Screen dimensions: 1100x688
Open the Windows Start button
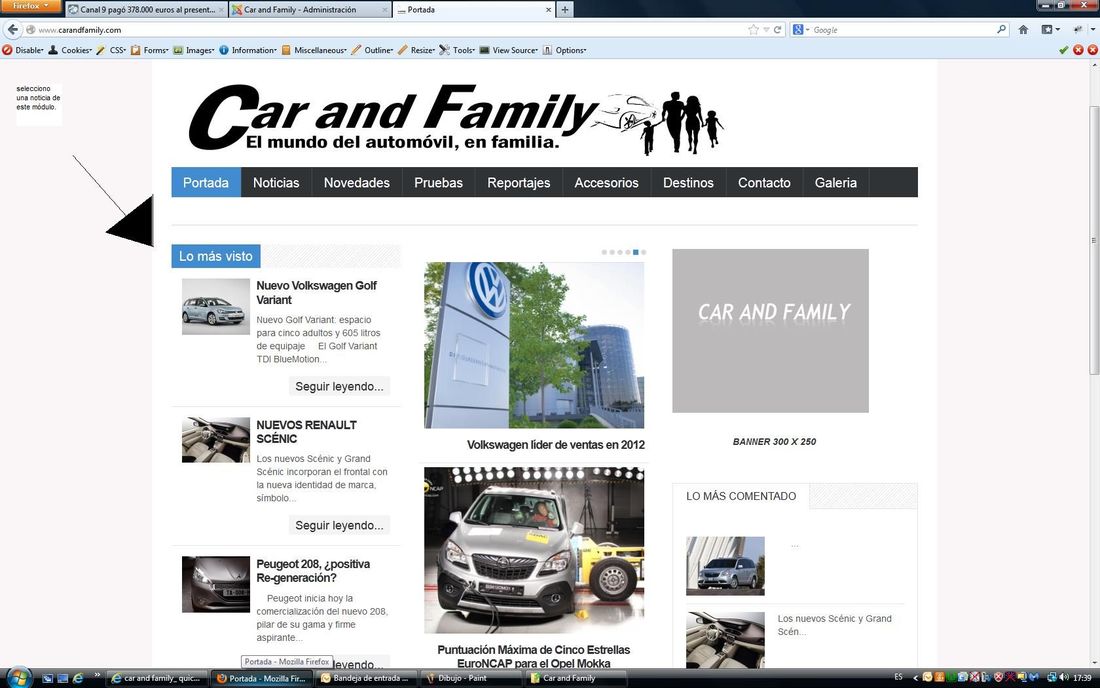[18, 677]
